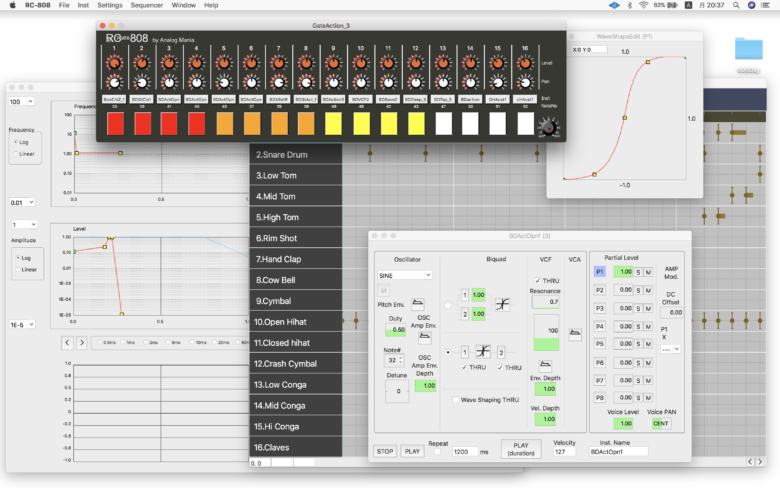Click the Wi-Fi status icon
The height and width of the screenshot is (488, 780).
point(643,5)
